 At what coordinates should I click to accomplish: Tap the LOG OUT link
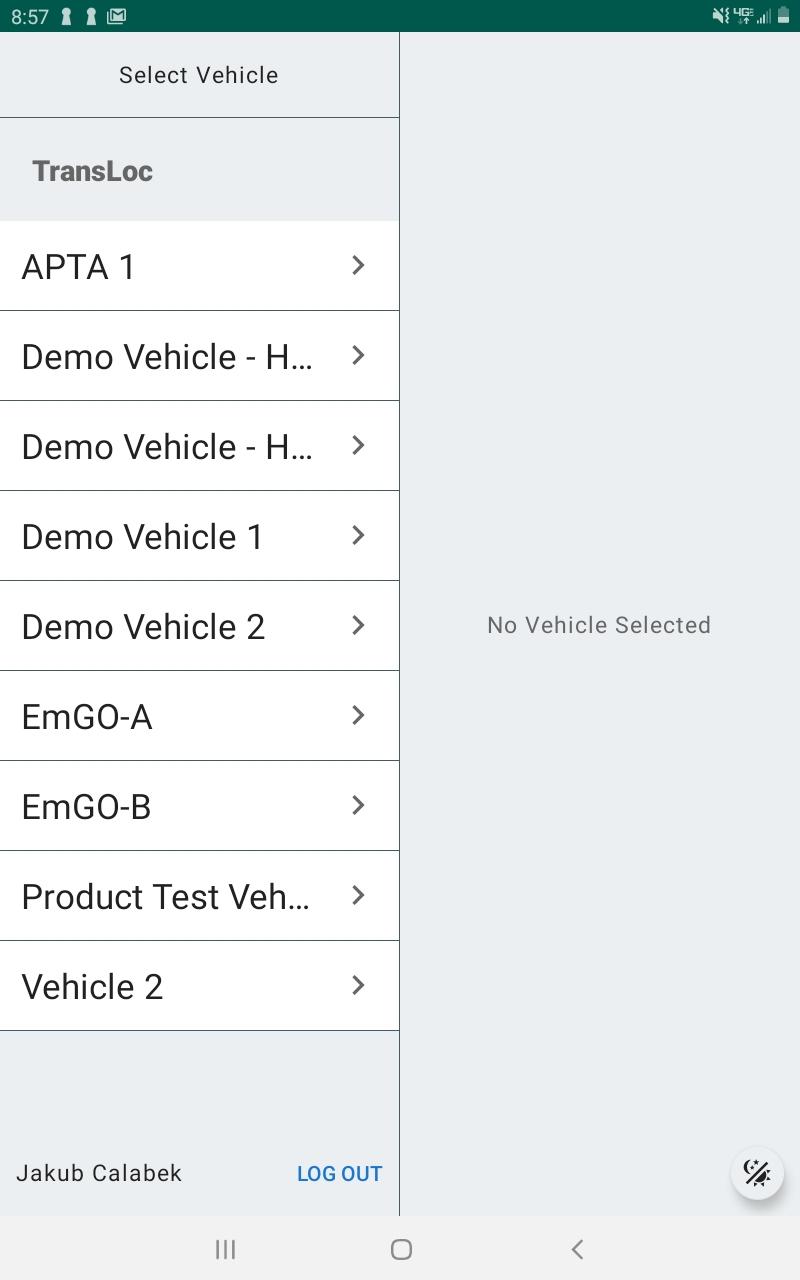(x=339, y=1174)
